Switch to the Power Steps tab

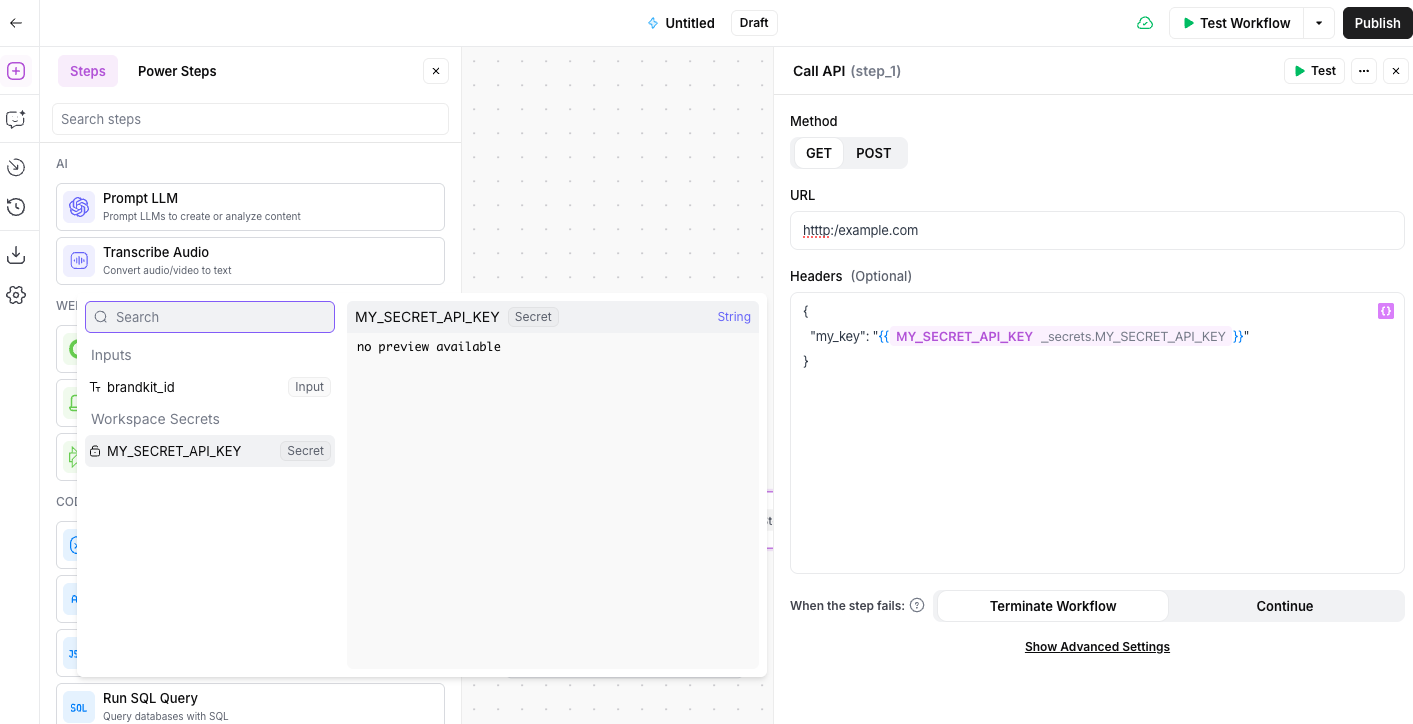click(x=177, y=71)
